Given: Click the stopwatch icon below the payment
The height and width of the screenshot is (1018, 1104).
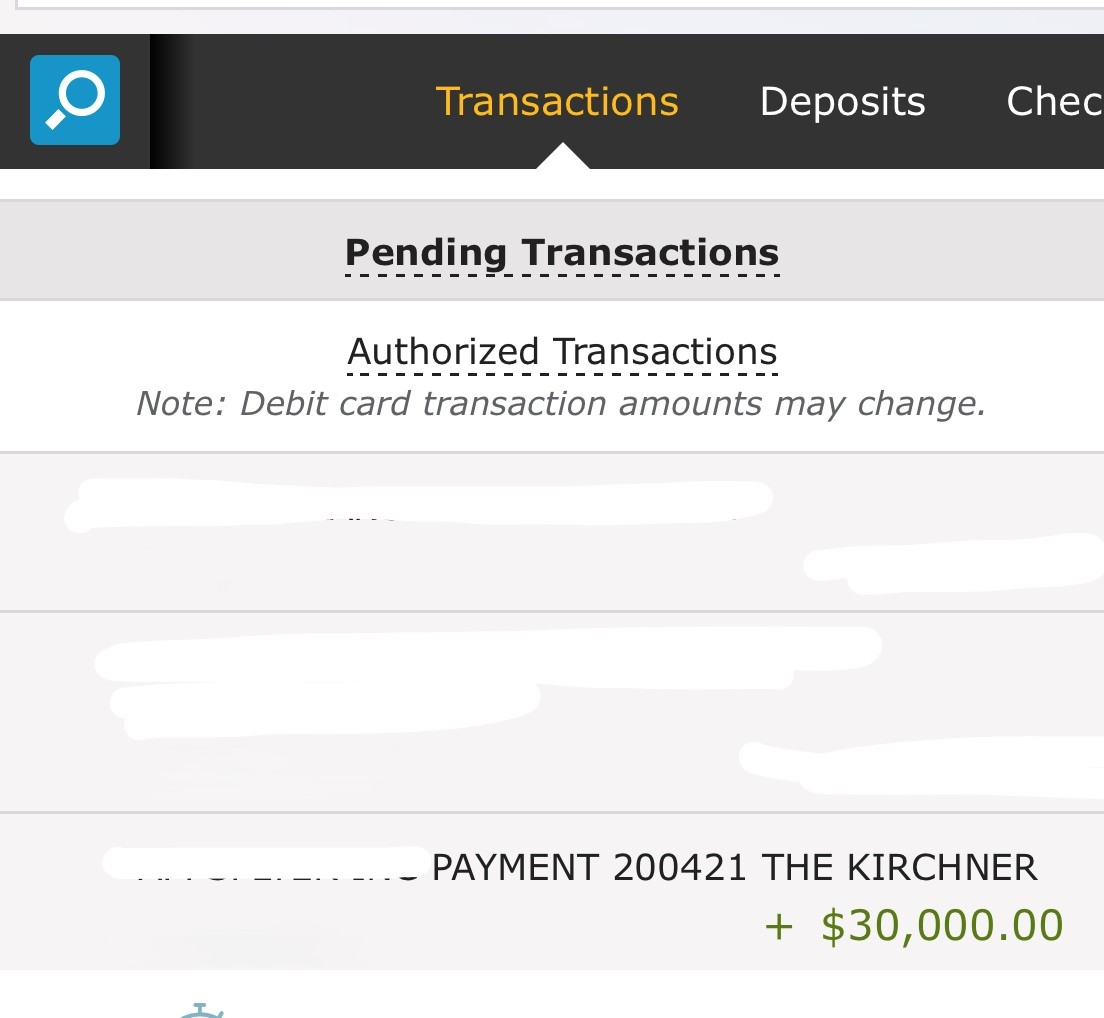Looking at the screenshot, I should point(201,1009).
